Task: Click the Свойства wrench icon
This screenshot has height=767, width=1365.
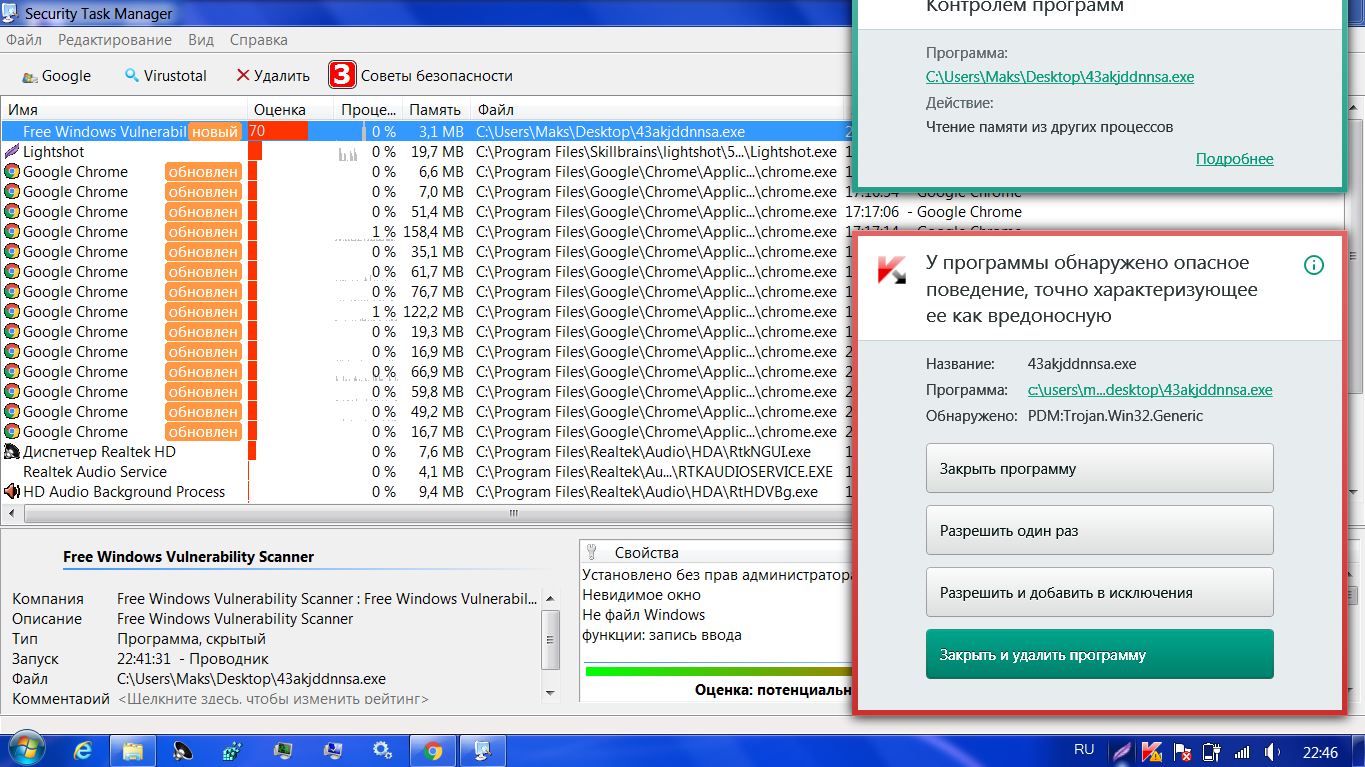Action: 592,552
